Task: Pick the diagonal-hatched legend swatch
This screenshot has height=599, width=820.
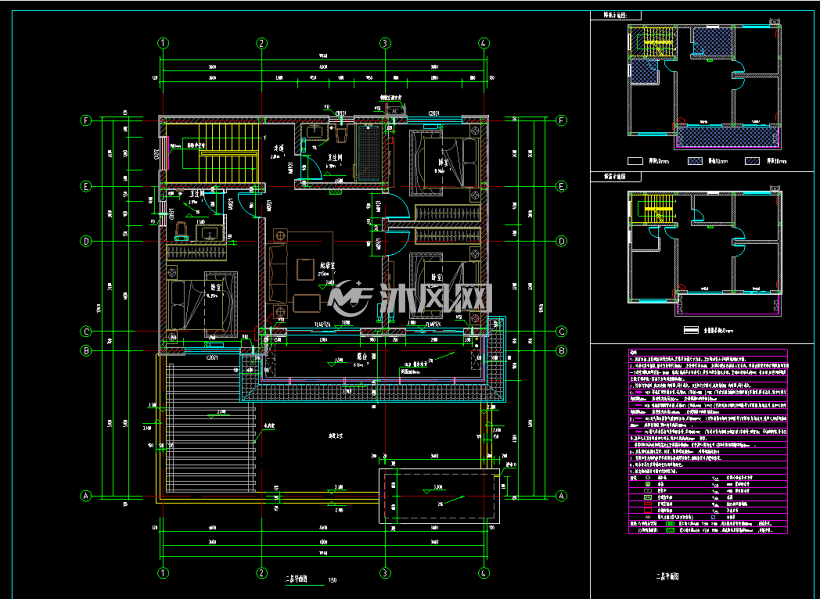Action: (752, 161)
